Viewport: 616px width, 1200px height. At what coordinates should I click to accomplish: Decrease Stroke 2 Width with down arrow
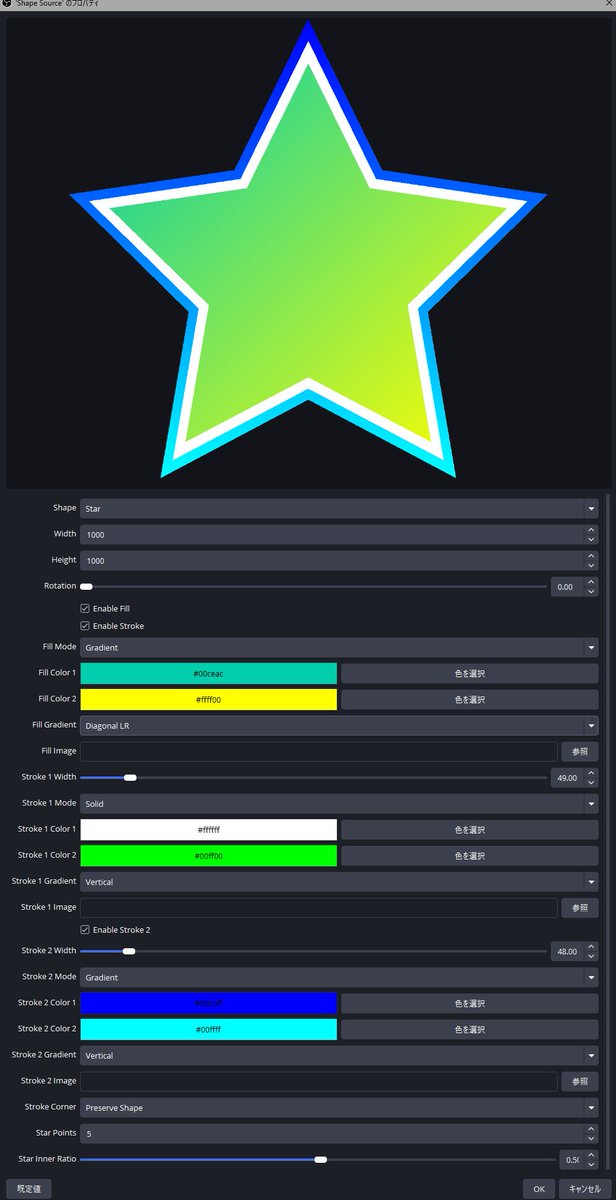(x=591, y=956)
